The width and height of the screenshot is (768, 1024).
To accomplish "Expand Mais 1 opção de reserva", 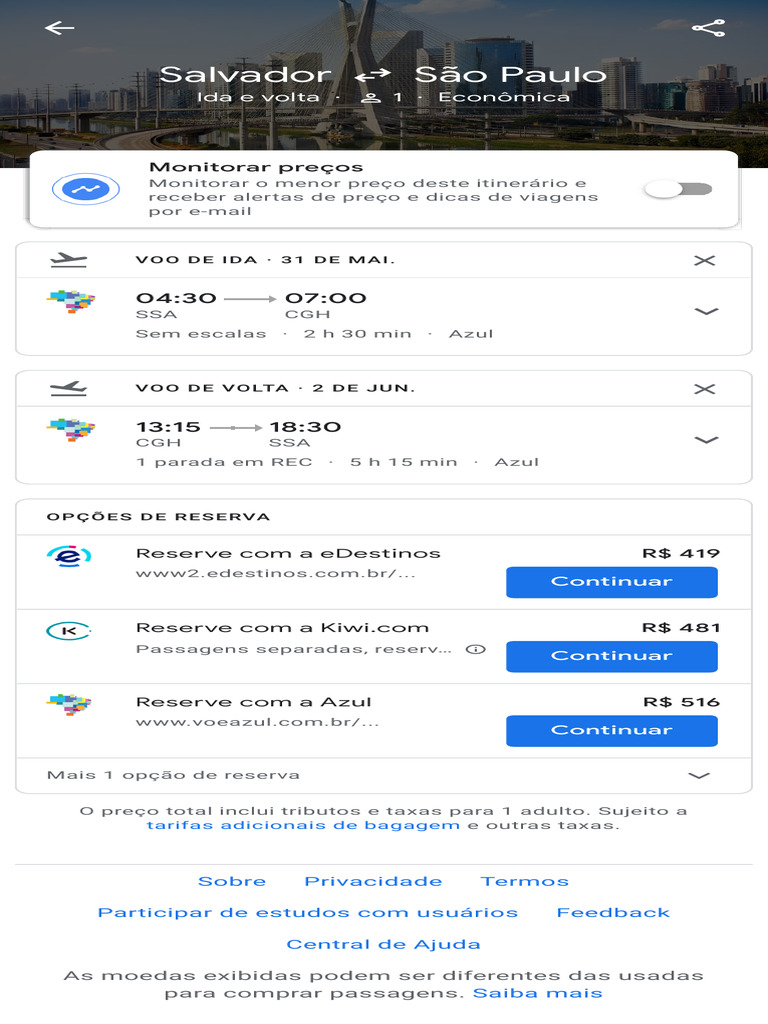I will (699, 775).
